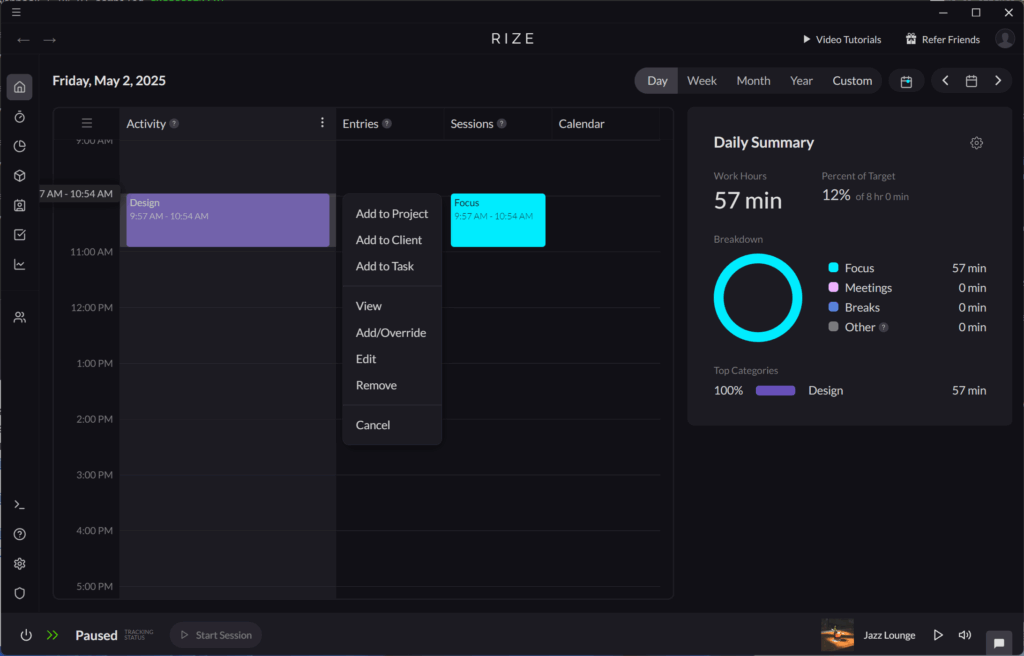Go to previous day with left chevron

point(944,81)
